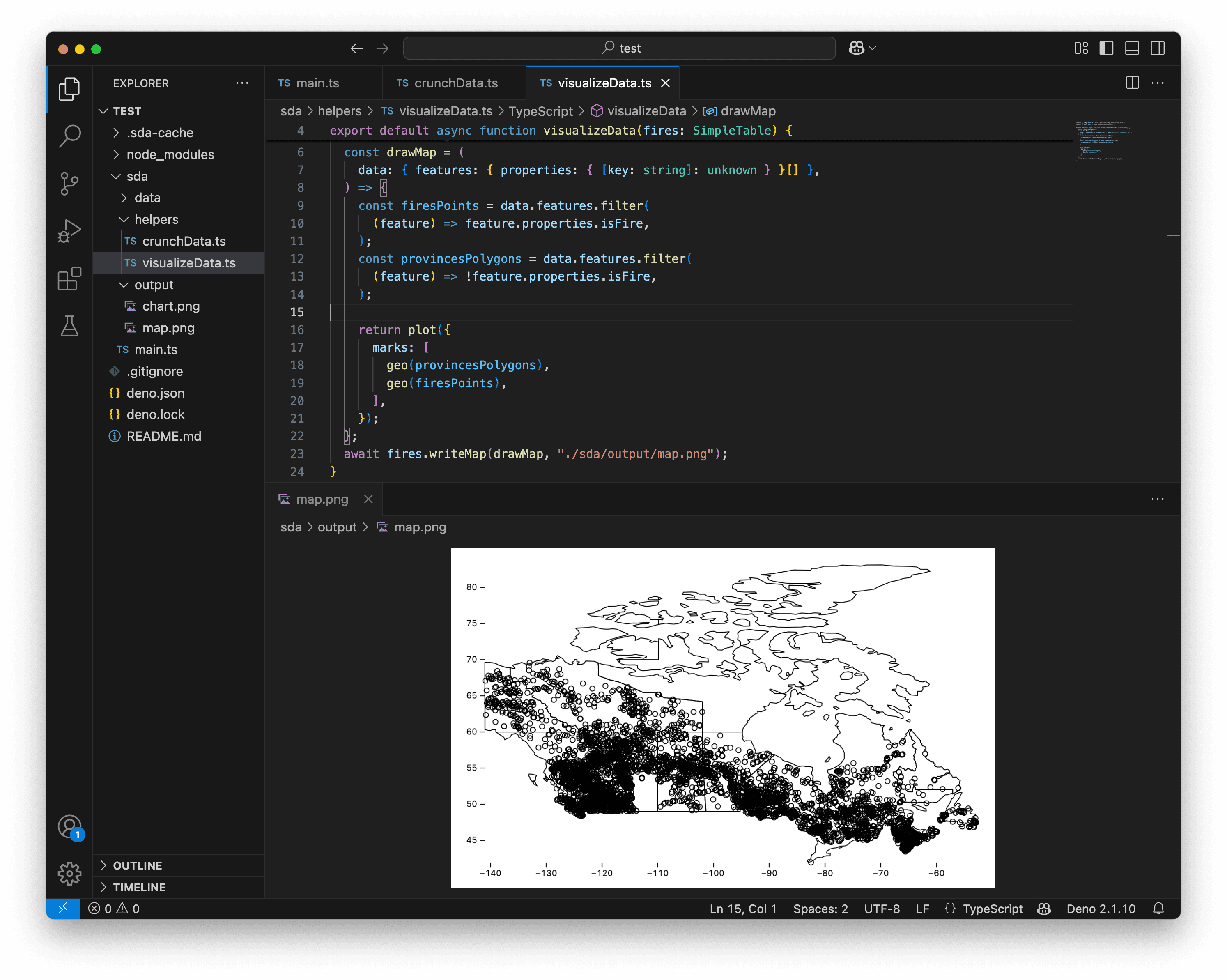Open the Copilot chat icon in title bar
Screen dimensions: 1227x980
pos(857,48)
